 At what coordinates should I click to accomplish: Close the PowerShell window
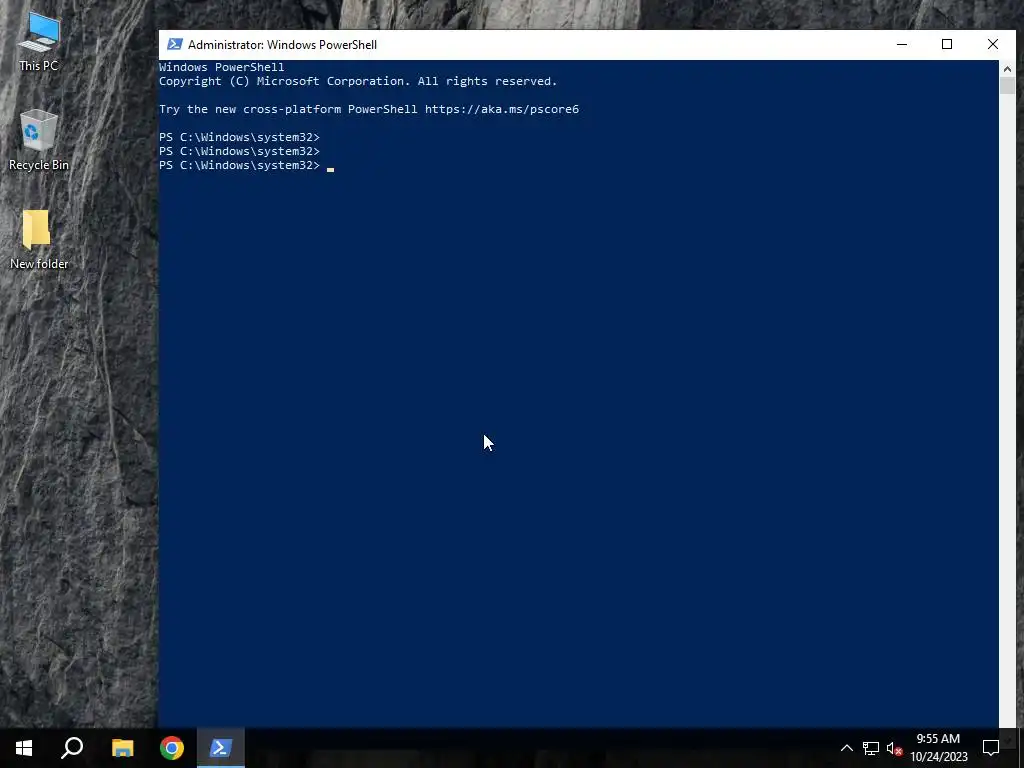click(993, 44)
